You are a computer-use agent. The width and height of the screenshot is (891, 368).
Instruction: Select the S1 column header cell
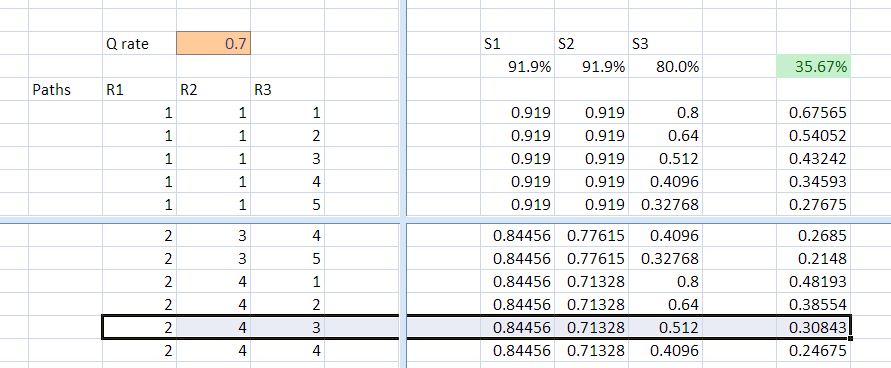[x=518, y=44]
